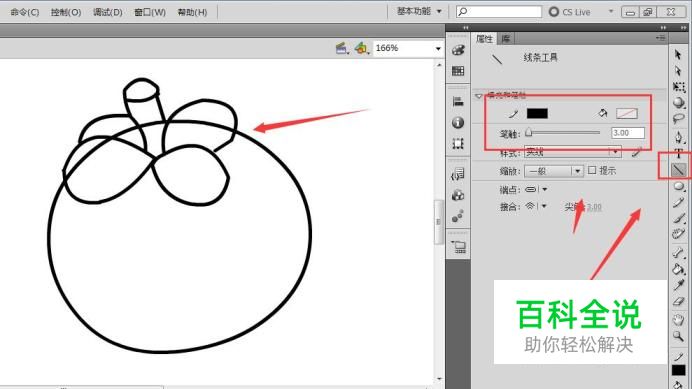Click the search field in the top bar

coord(499,11)
